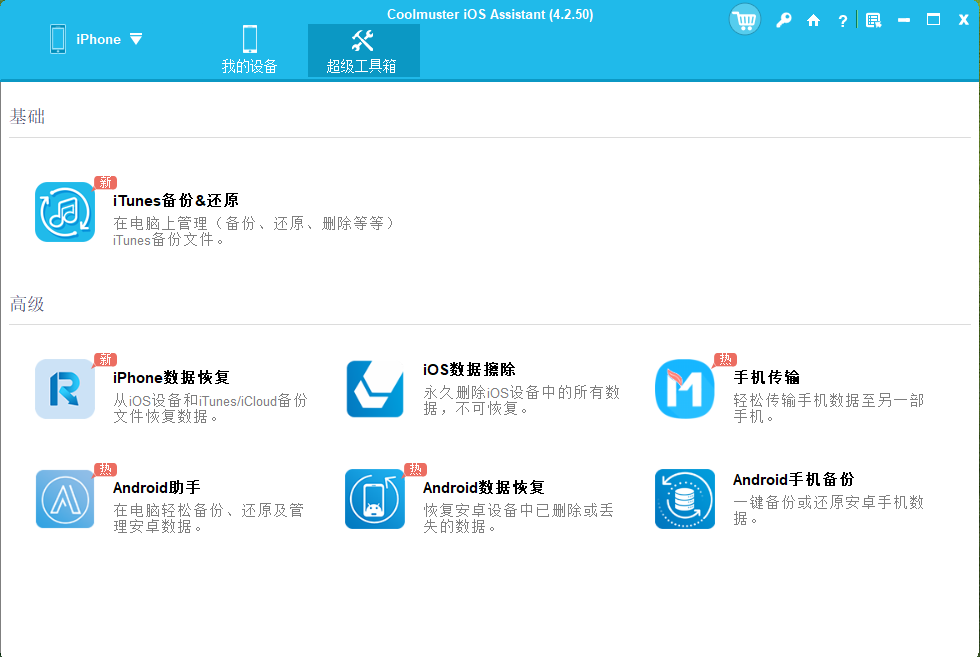Launch the iTunes备份&还原 icon
This screenshot has width=980, height=657.
click(65, 212)
